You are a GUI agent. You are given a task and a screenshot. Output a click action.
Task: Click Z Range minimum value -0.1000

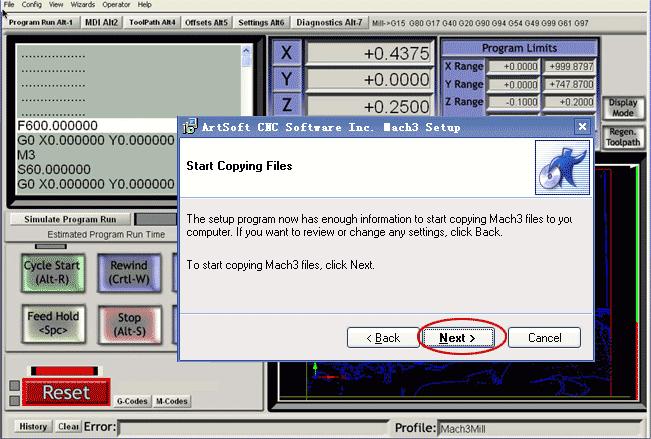pos(513,102)
